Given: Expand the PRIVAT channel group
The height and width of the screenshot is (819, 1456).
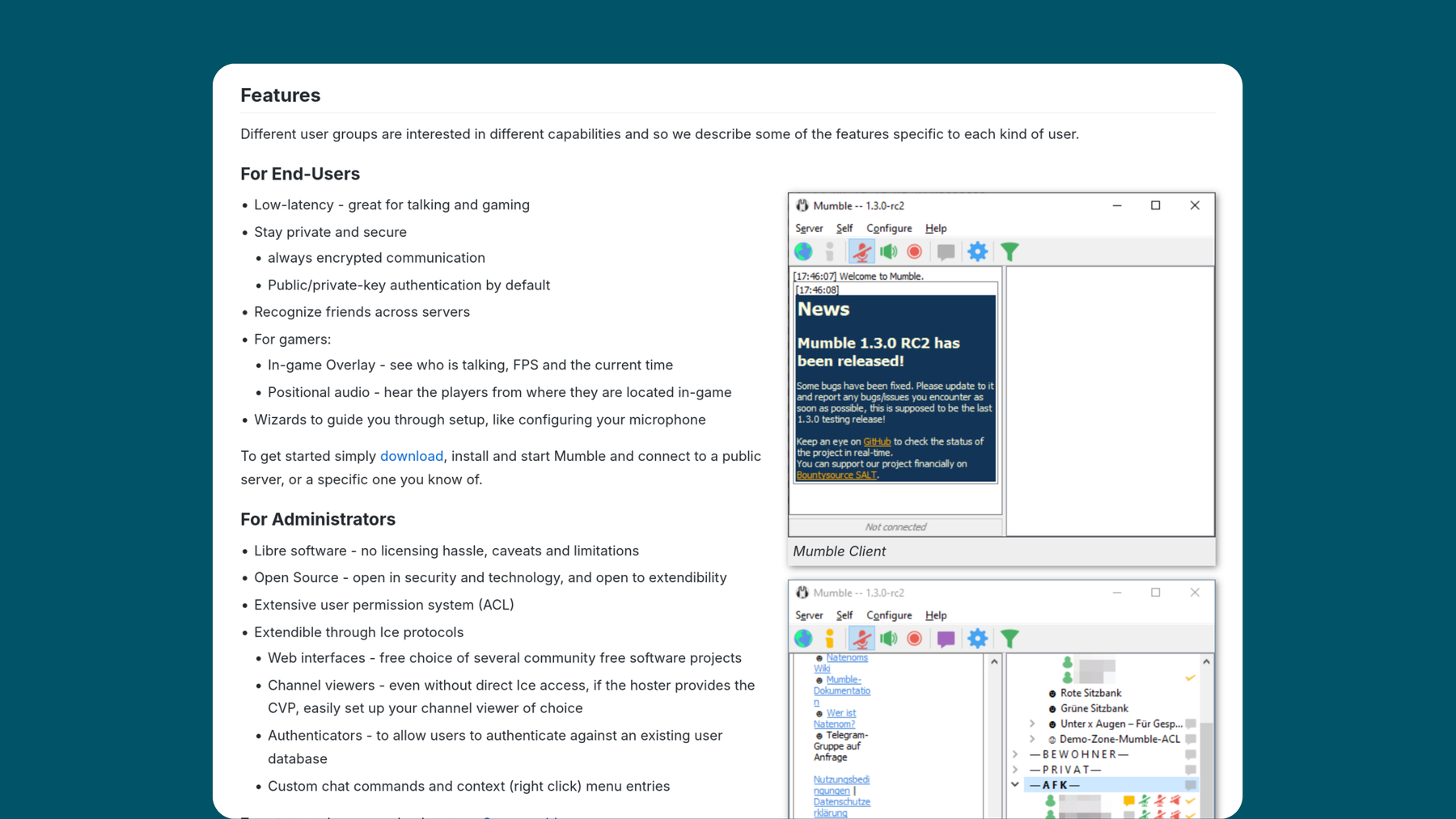Looking at the screenshot, I should (1015, 770).
